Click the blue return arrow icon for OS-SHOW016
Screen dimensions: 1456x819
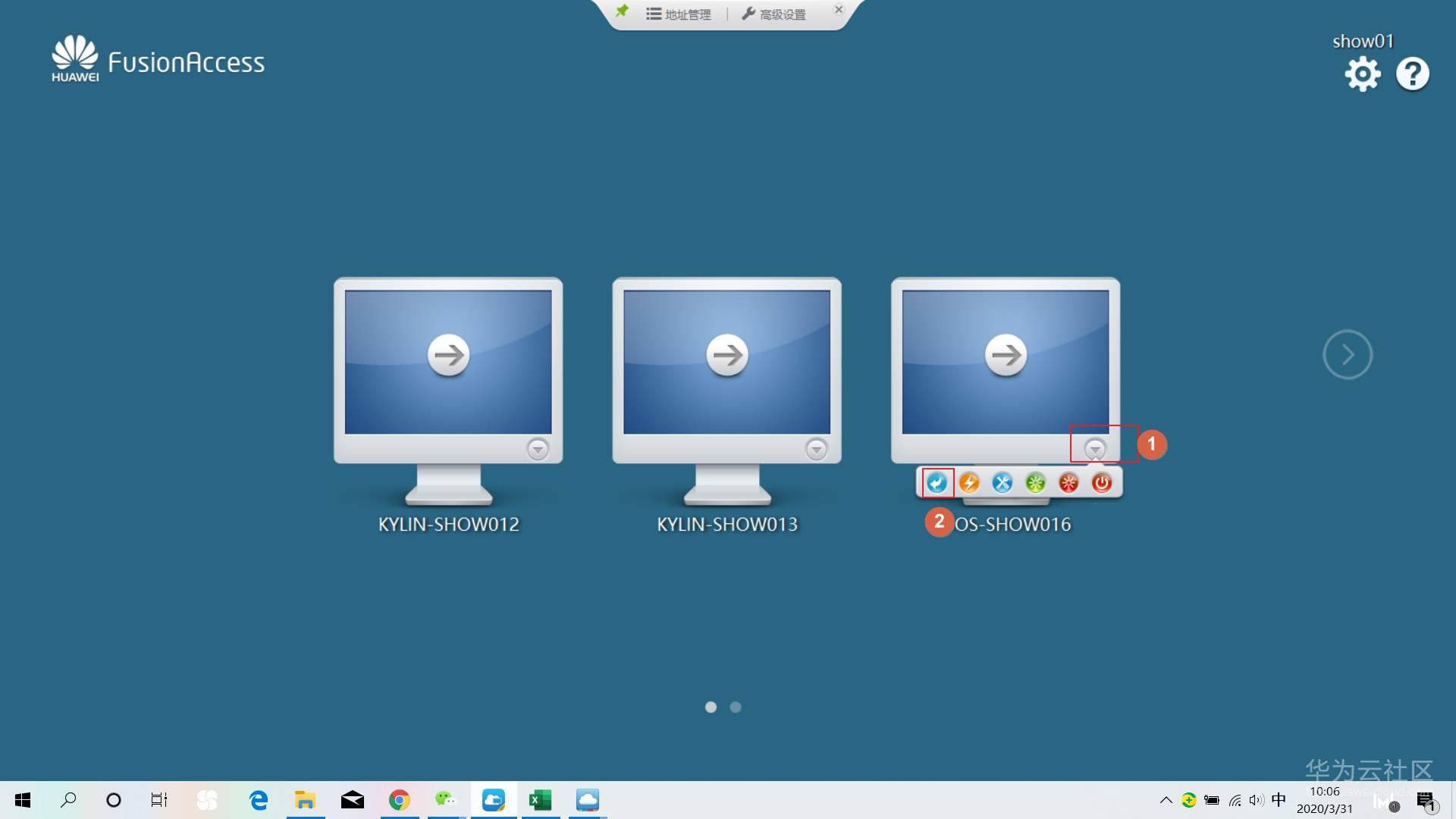click(937, 483)
